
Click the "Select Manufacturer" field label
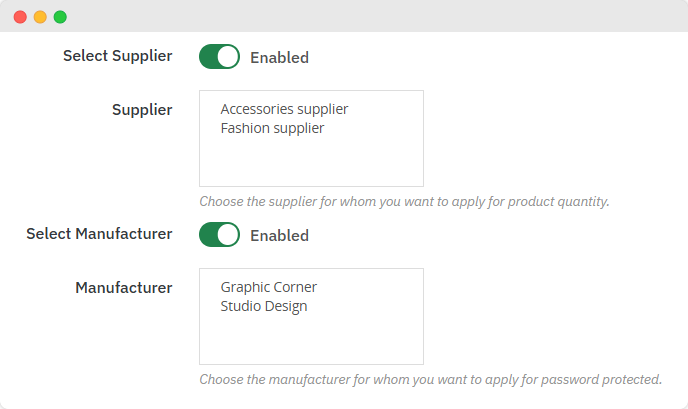click(x=99, y=234)
